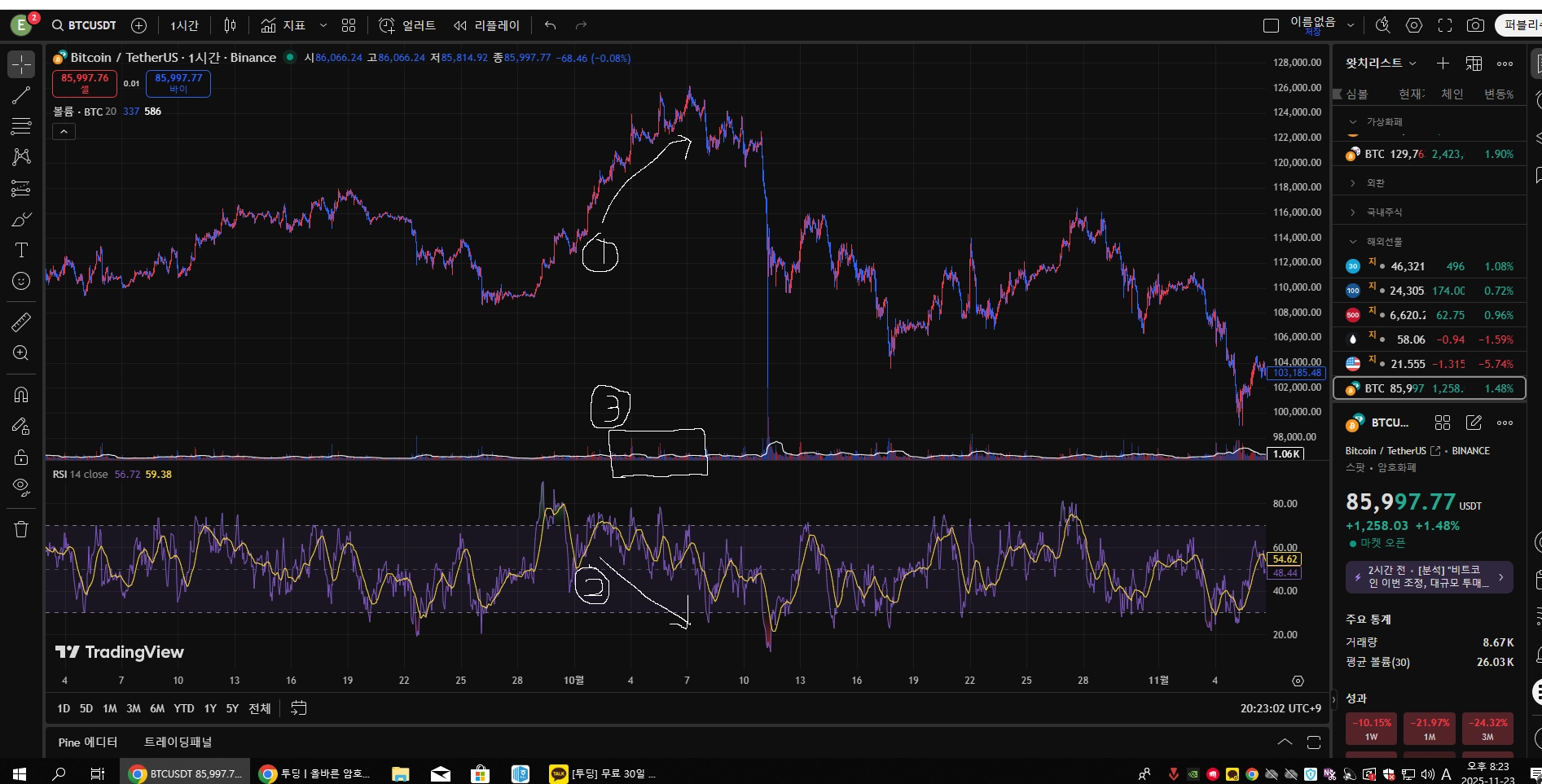The image size is (1542, 784).
Task: Select the ruler measure tool
Action: tap(21, 322)
